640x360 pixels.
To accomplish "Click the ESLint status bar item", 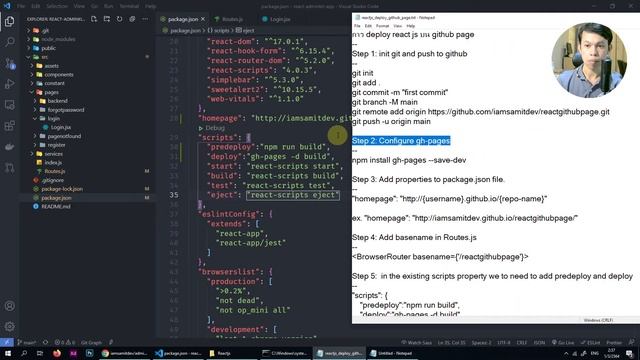I will (591, 342).
